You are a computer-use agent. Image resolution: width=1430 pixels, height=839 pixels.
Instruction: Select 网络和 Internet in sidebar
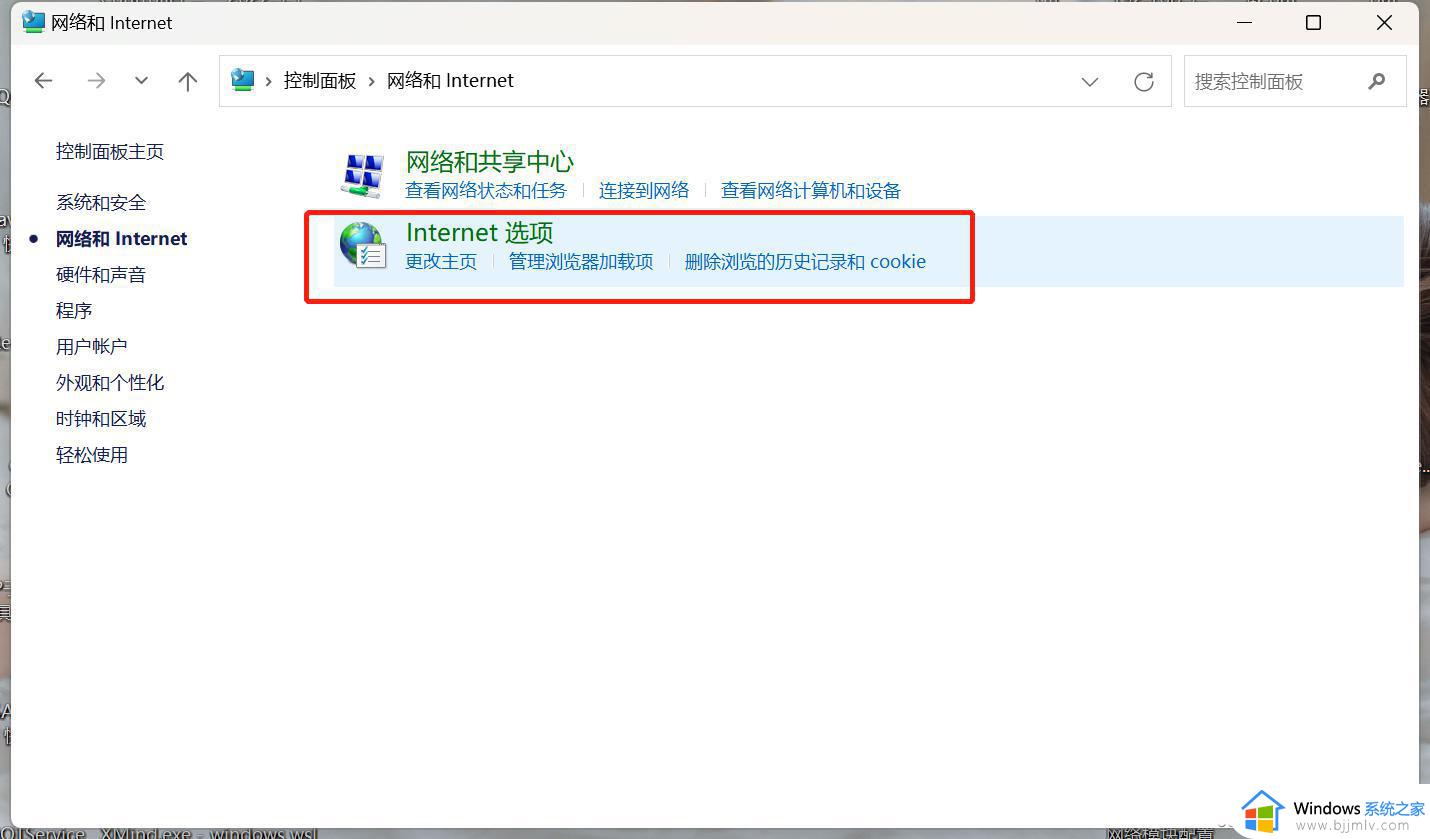122,238
